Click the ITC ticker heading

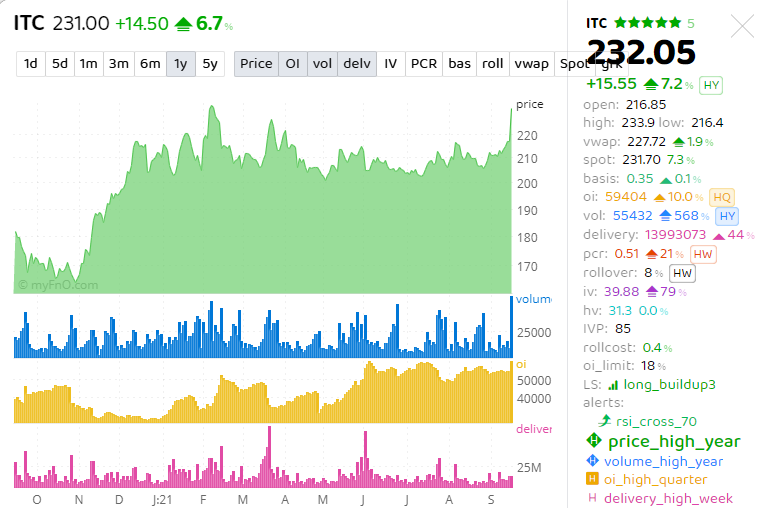point(29,23)
